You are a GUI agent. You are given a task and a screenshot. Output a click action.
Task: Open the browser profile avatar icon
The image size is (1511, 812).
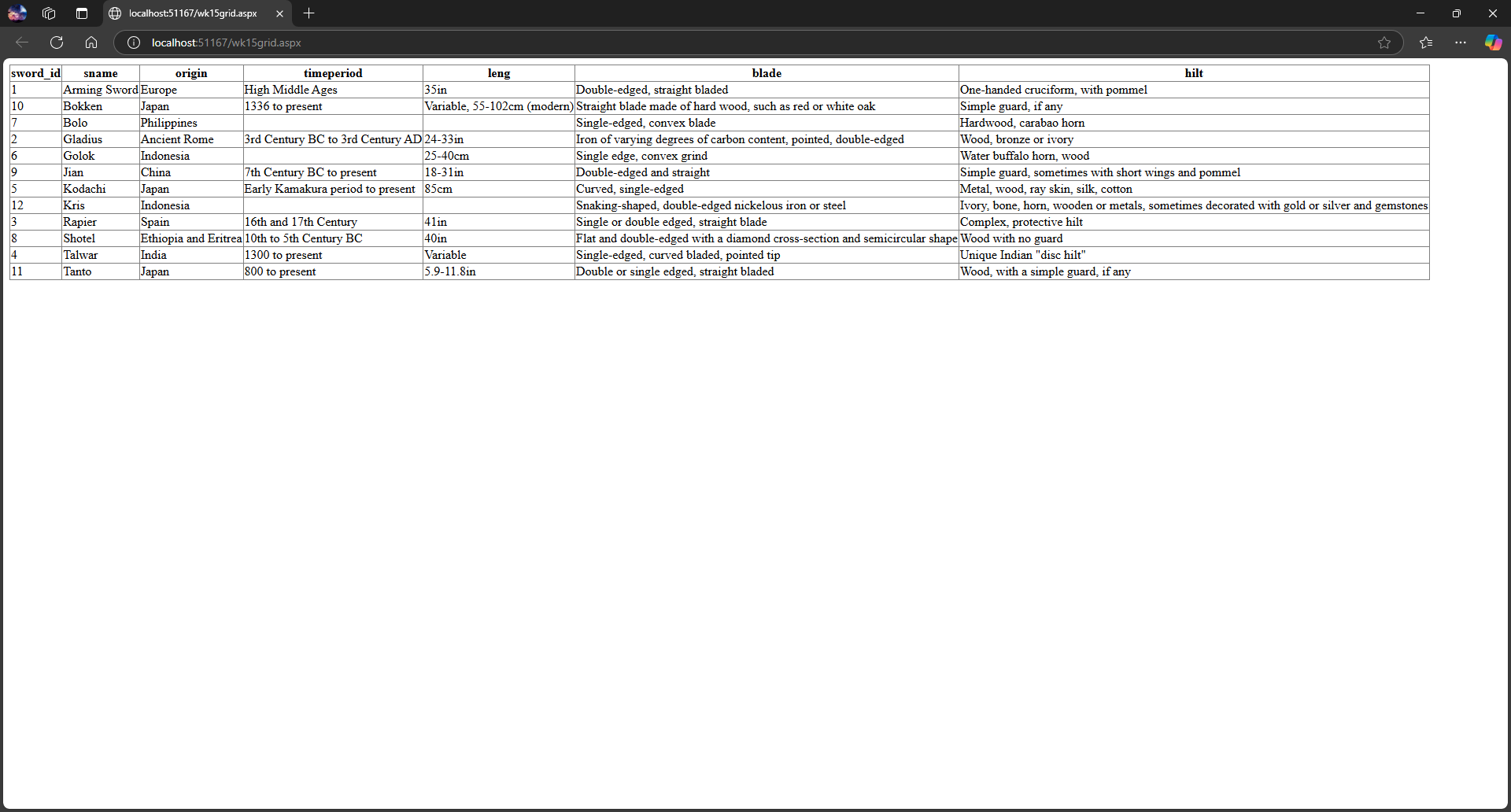click(x=17, y=13)
